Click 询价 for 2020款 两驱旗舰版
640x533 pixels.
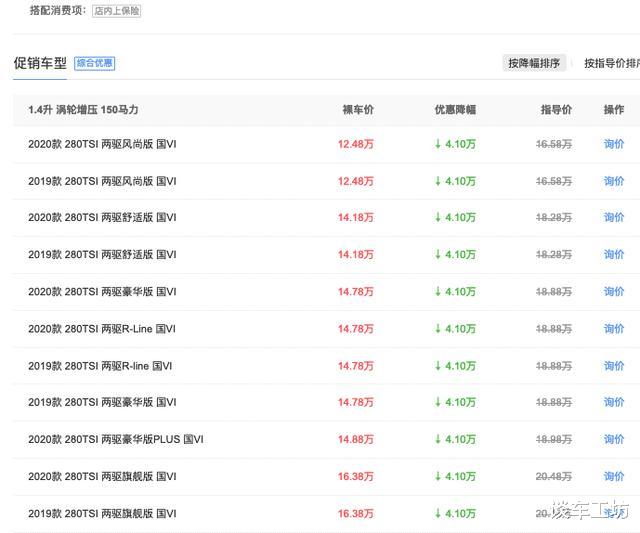point(614,477)
